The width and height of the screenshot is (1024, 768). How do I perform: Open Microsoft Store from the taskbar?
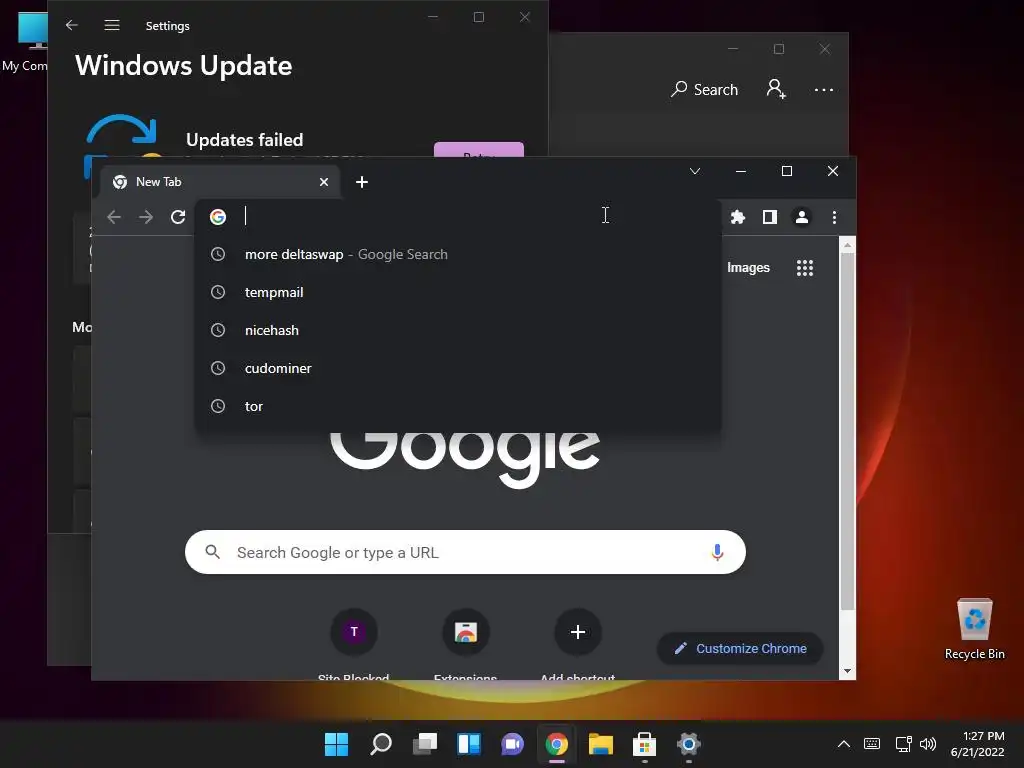coord(645,744)
